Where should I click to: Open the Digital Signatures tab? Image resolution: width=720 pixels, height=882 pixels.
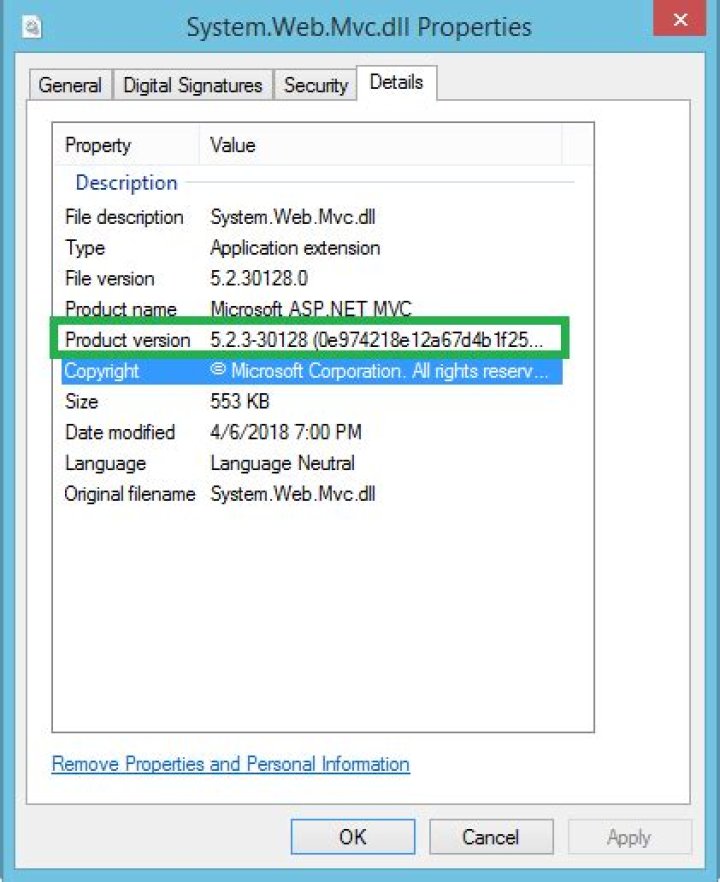[193, 85]
